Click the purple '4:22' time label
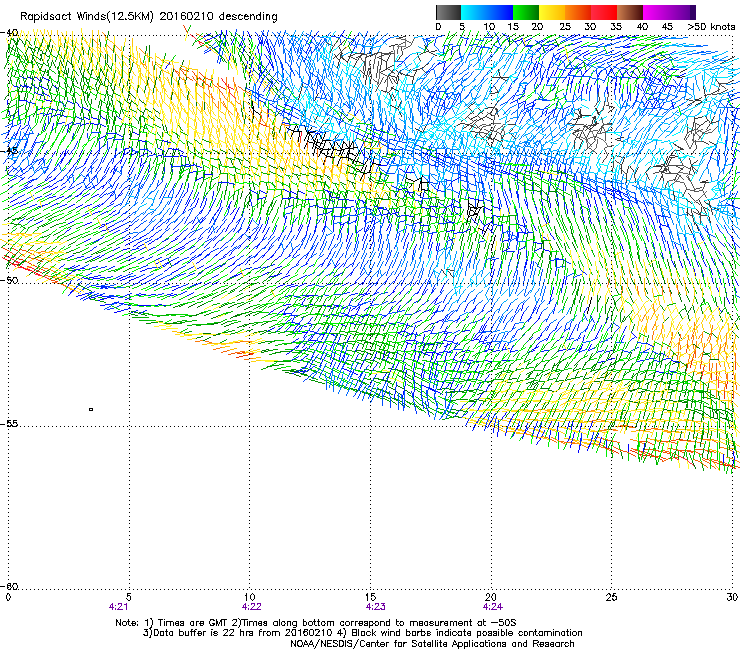The height and width of the screenshot is (650, 740). [x=252, y=607]
